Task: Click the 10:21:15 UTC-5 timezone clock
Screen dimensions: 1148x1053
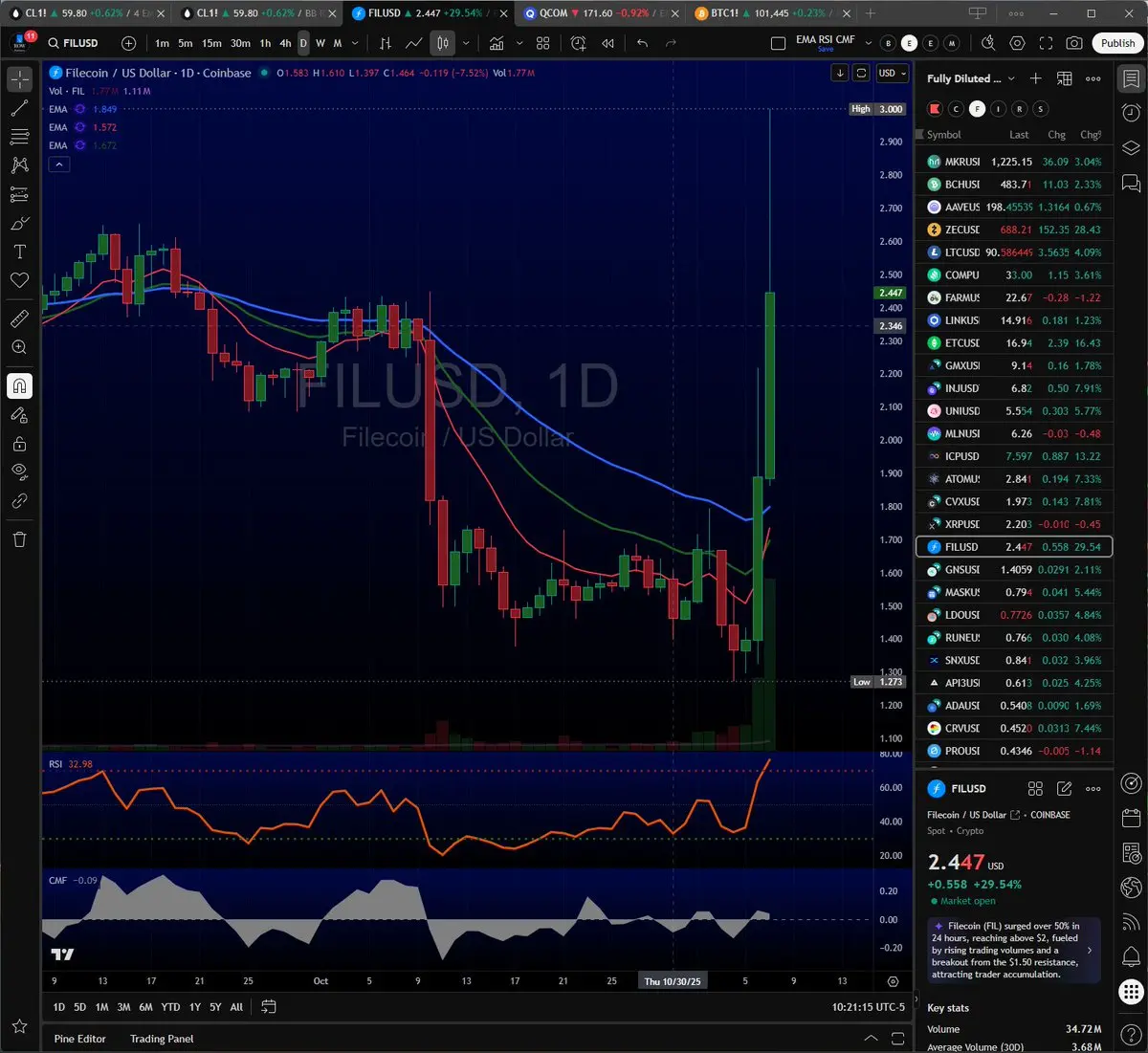Action: pos(869,1007)
